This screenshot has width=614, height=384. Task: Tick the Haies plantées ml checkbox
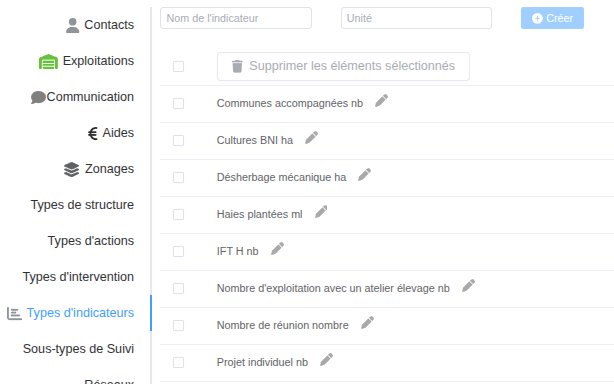tap(179, 215)
